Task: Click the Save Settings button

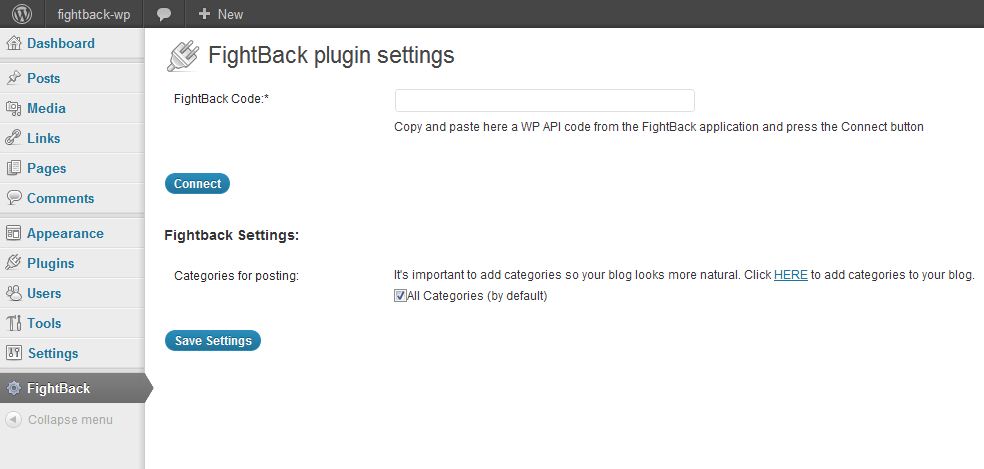Action: pyautogui.click(x=213, y=340)
